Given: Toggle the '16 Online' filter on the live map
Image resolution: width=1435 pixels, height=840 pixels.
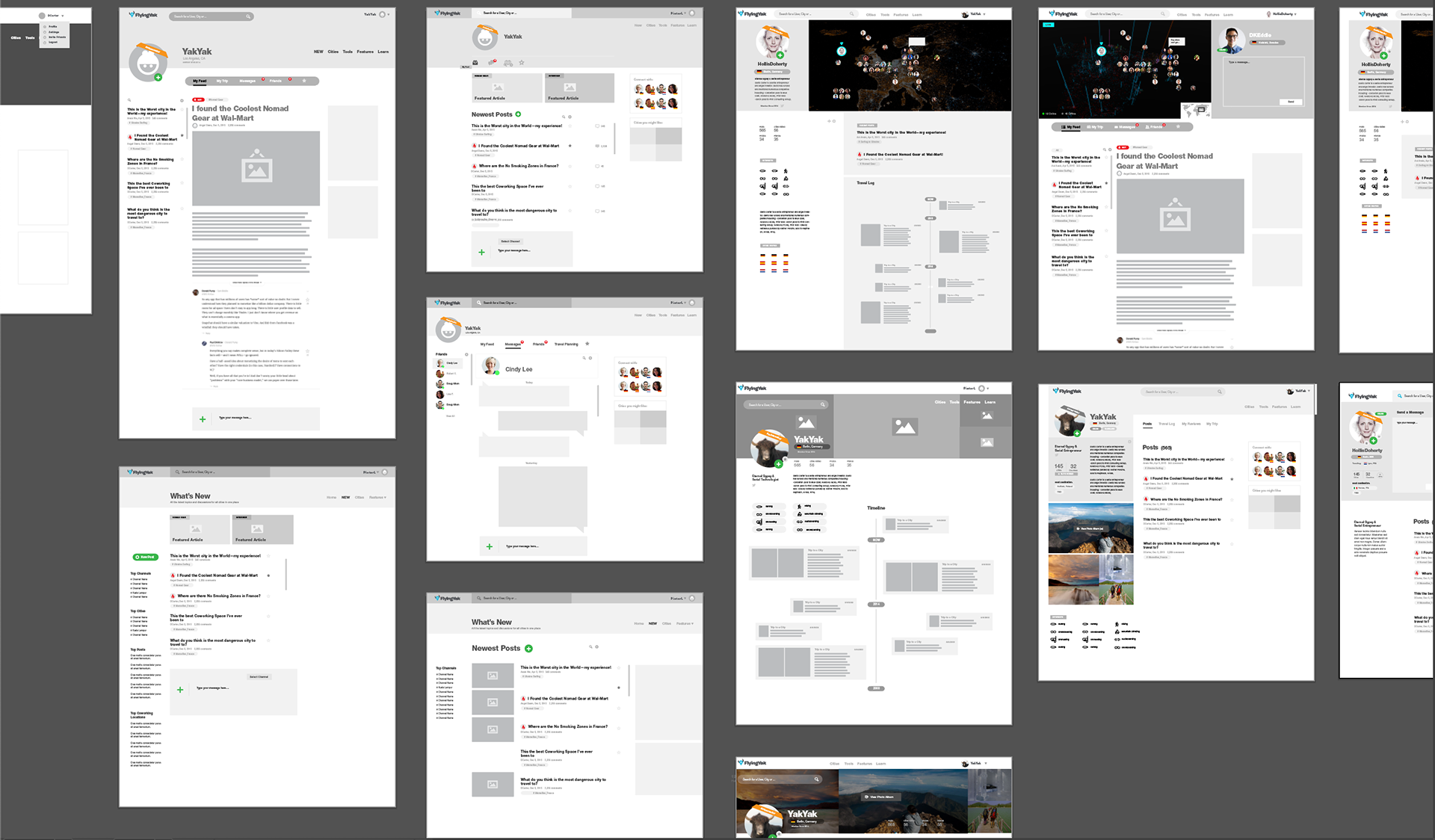Looking at the screenshot, I should tap(1049, 114).
